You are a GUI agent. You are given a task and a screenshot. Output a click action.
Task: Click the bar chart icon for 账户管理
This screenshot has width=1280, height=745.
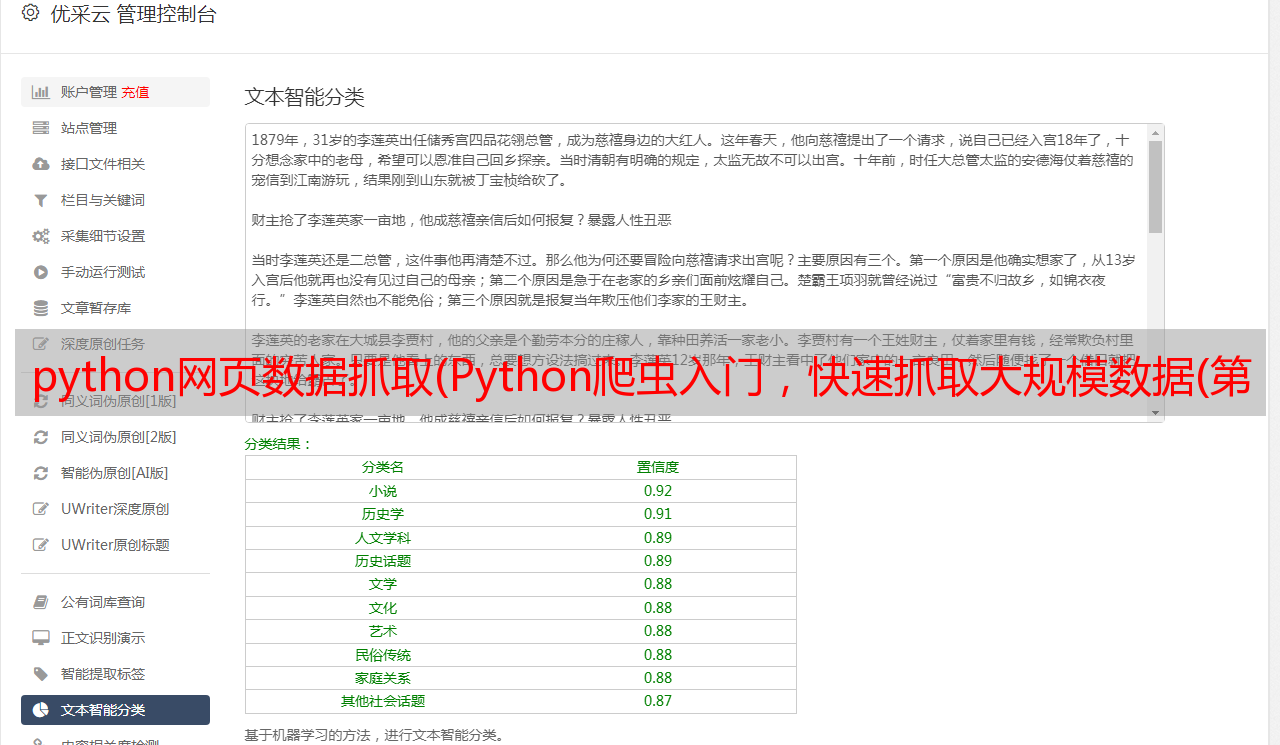[41, 92]
